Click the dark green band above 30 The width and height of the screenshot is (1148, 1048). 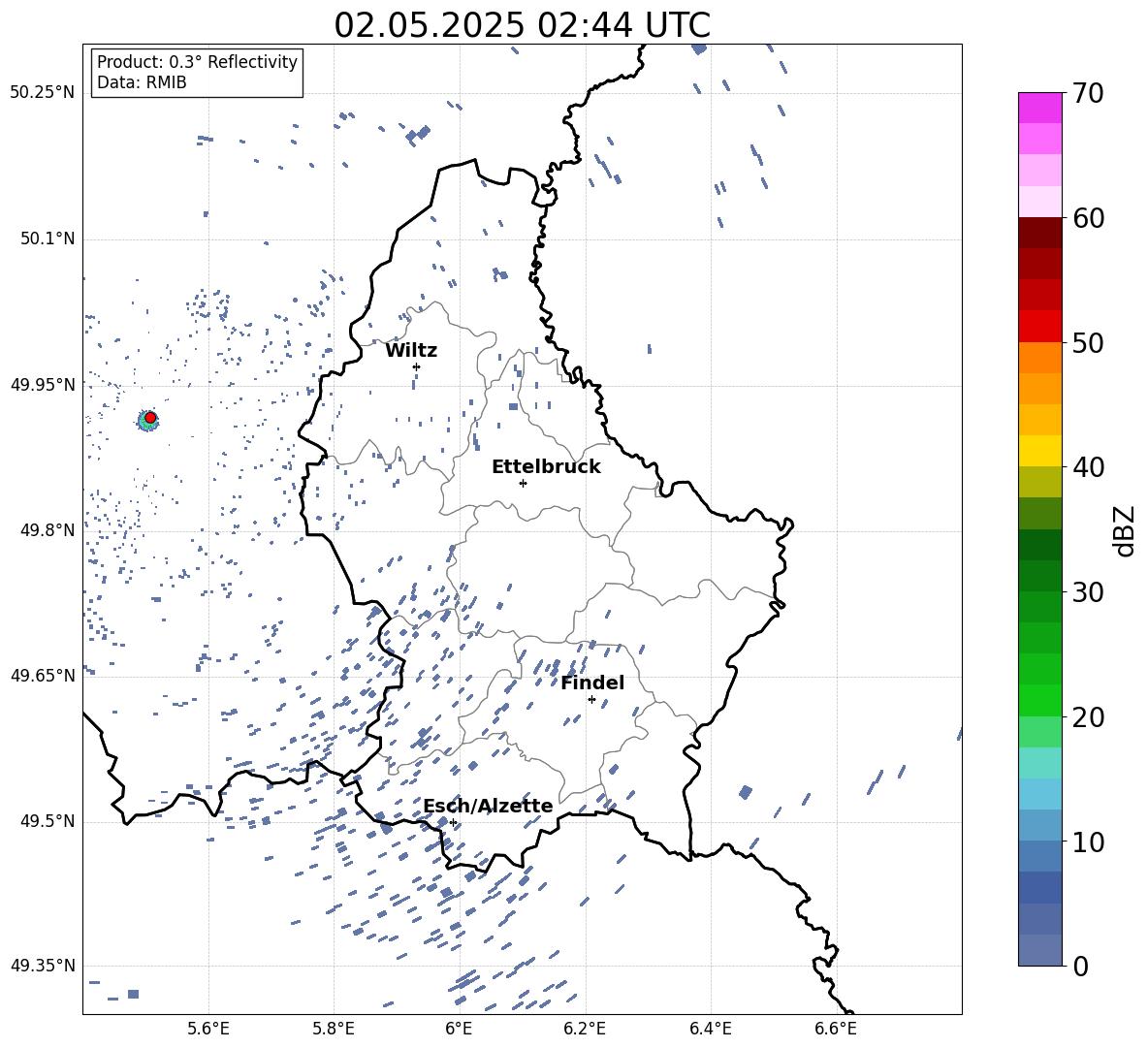(x=1039, y=576)
